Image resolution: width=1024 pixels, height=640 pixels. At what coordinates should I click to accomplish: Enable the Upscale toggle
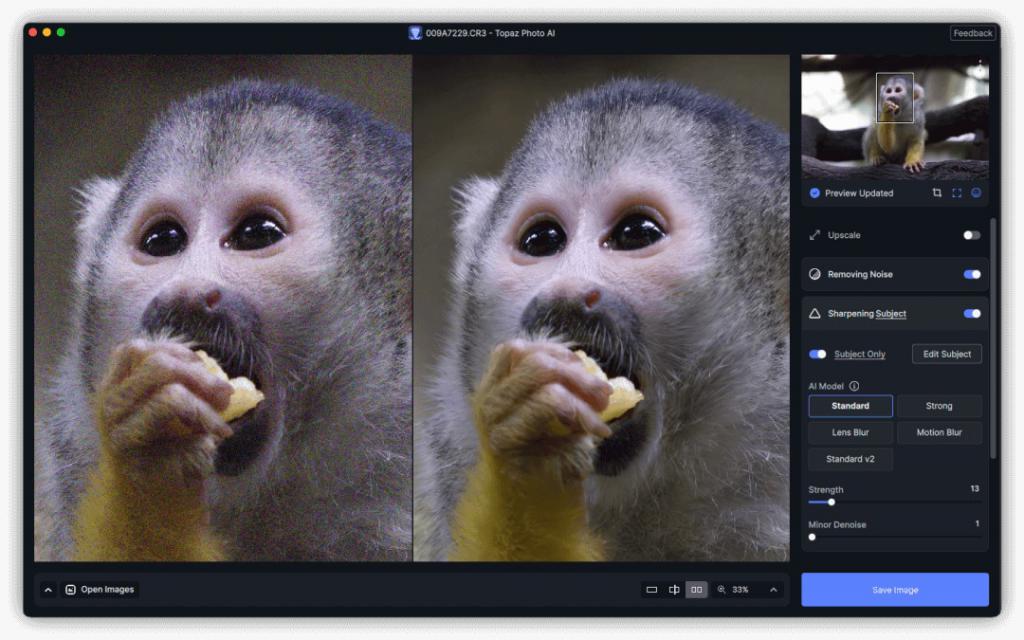pos(971,235)
